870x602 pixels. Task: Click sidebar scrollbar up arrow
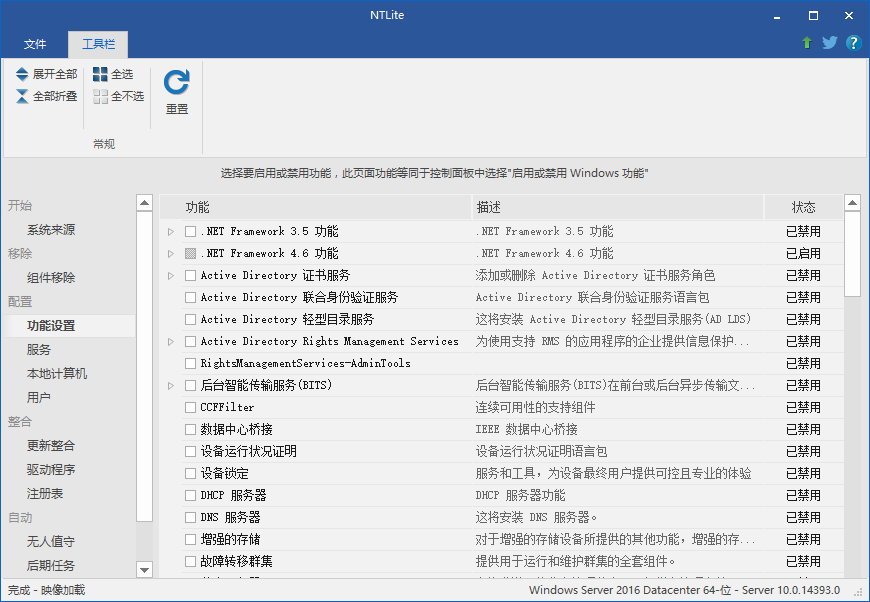(x=144, y=203)
